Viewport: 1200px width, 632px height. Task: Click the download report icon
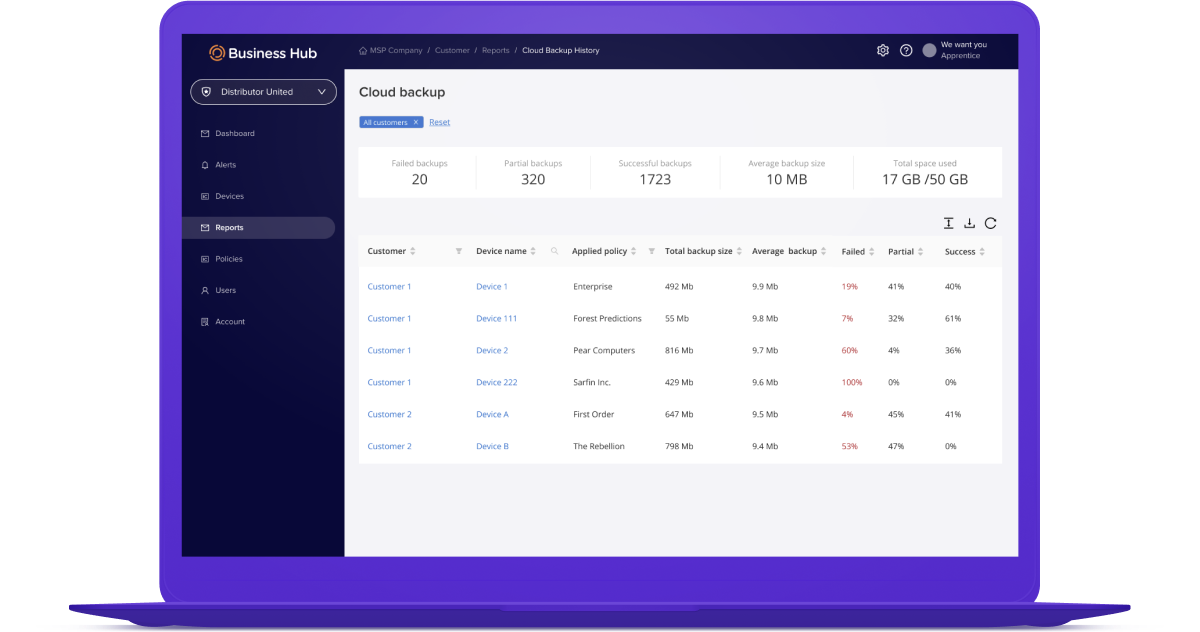[x=969, y=224]
